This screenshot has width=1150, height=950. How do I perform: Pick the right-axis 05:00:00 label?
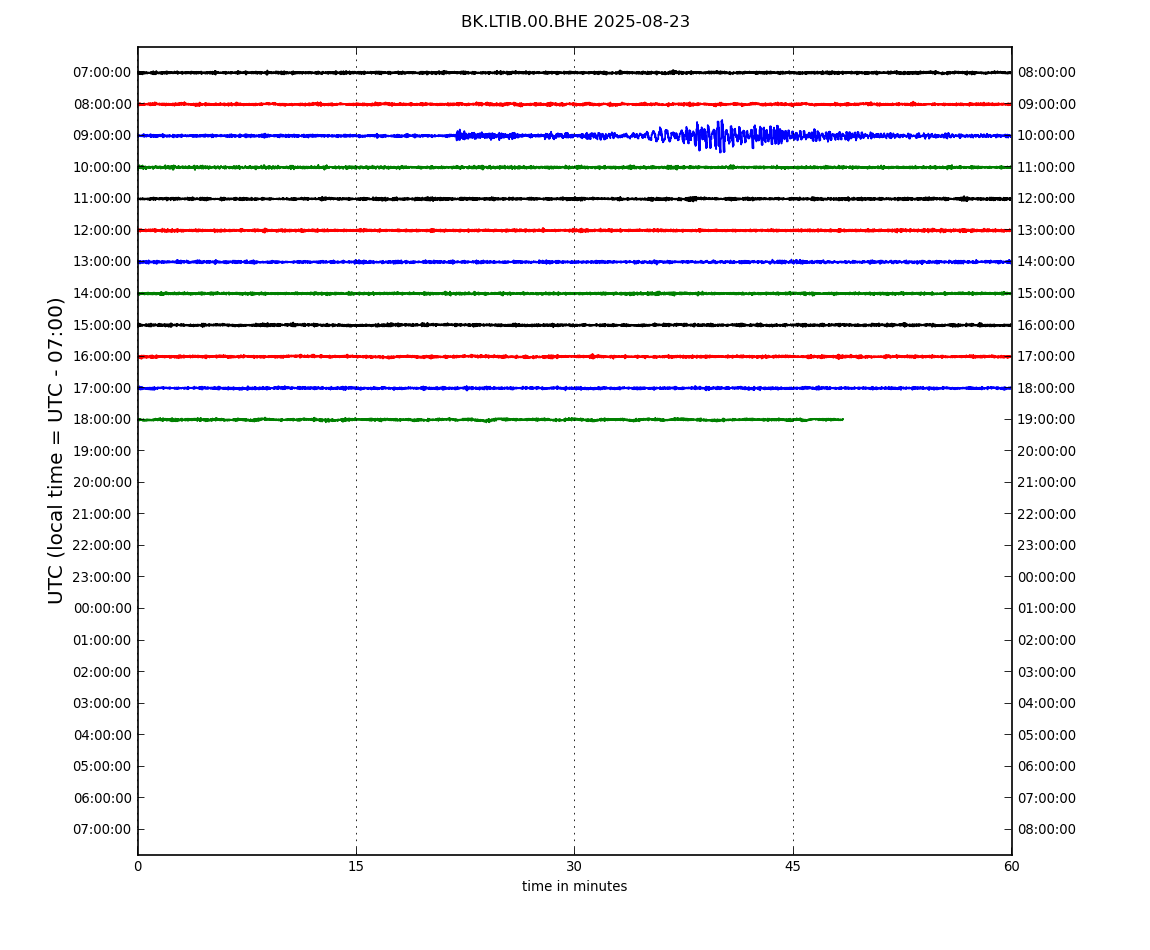pyautogui.click(x=1047, y=735)
